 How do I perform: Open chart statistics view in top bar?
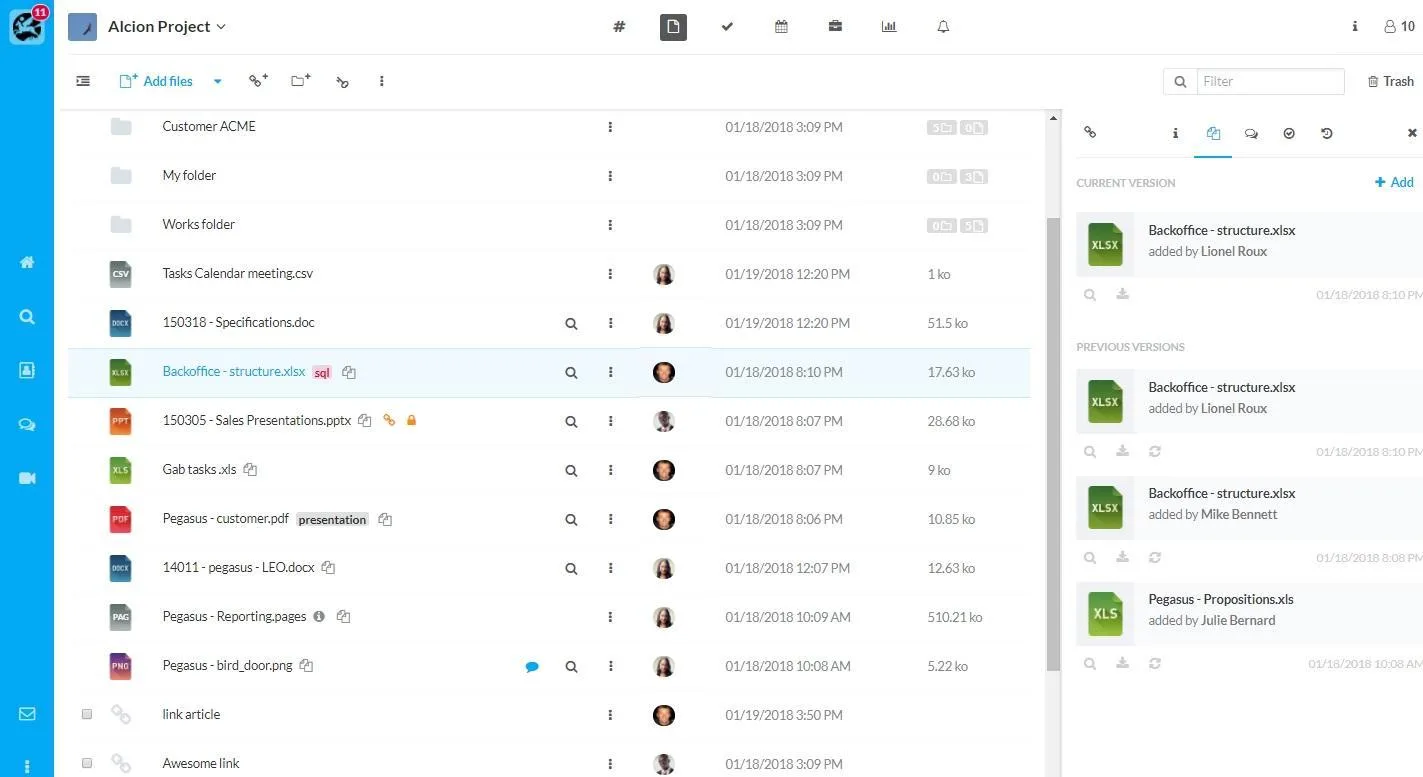(x=889, y=27)
